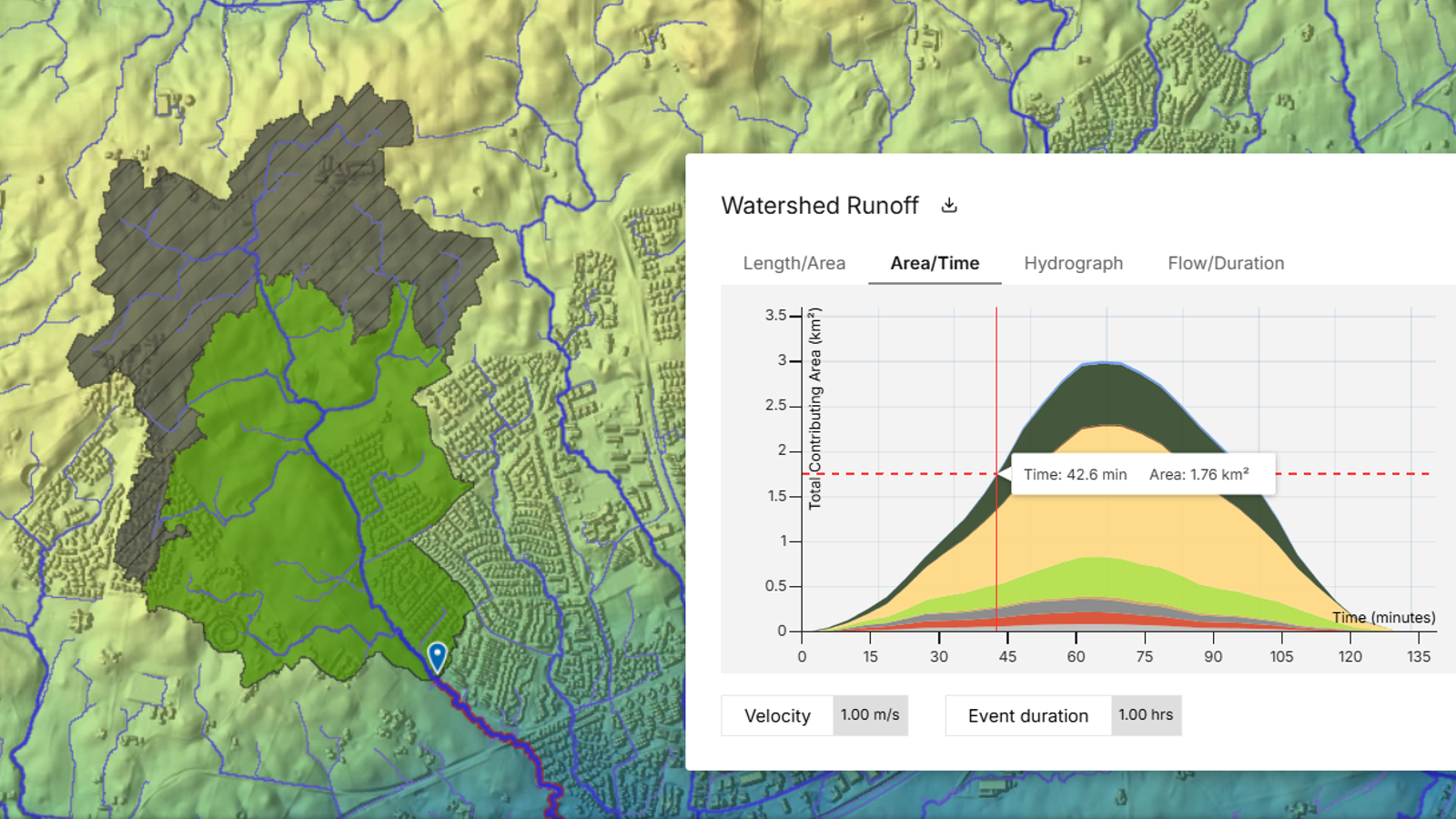
Task: Edit the Event duration 1.00 hrs value
Action: (1146, 715)
